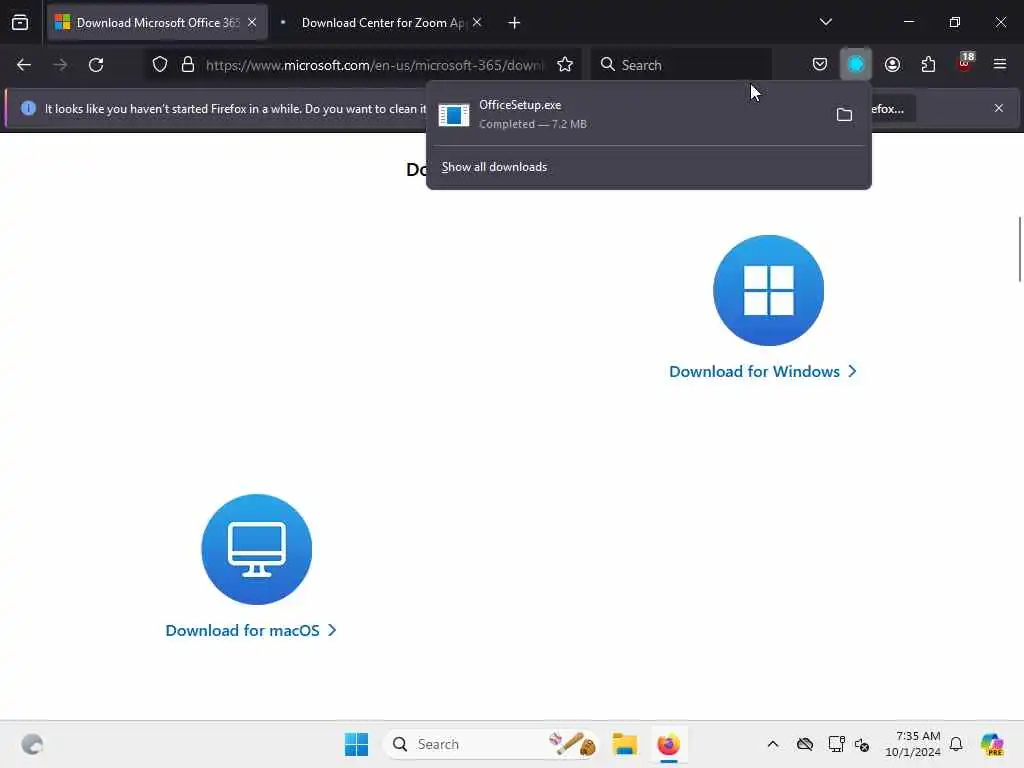
Task: Expand the list all tabs dropdown
Action: pos(825,22)
